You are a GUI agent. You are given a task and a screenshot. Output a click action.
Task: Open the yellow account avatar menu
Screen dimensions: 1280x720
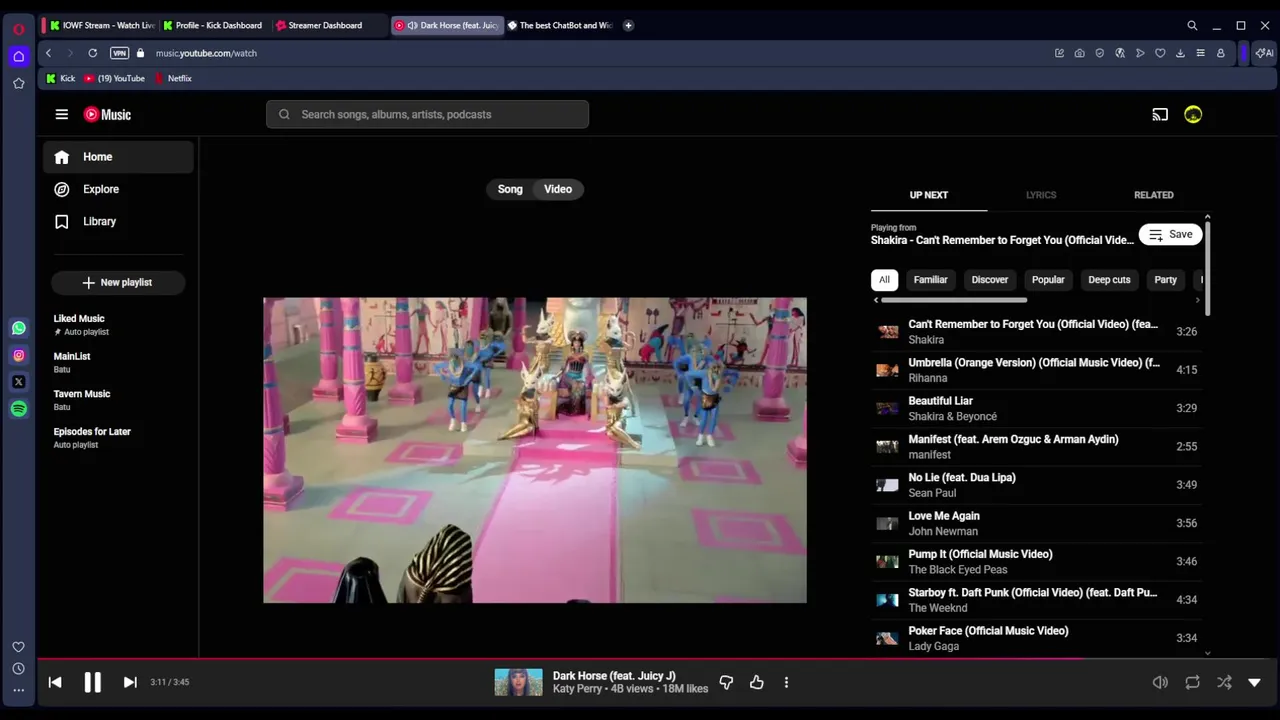click(1193, 114)
